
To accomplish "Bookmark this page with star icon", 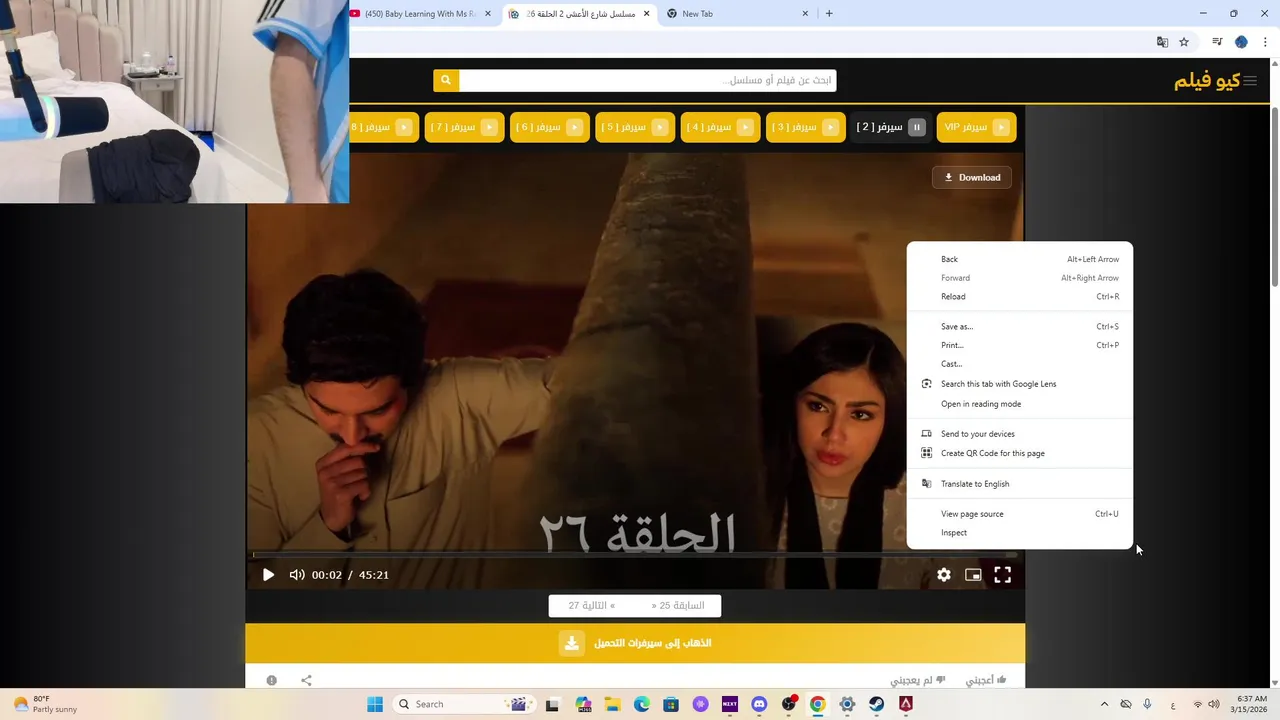I will (1184, 42).
